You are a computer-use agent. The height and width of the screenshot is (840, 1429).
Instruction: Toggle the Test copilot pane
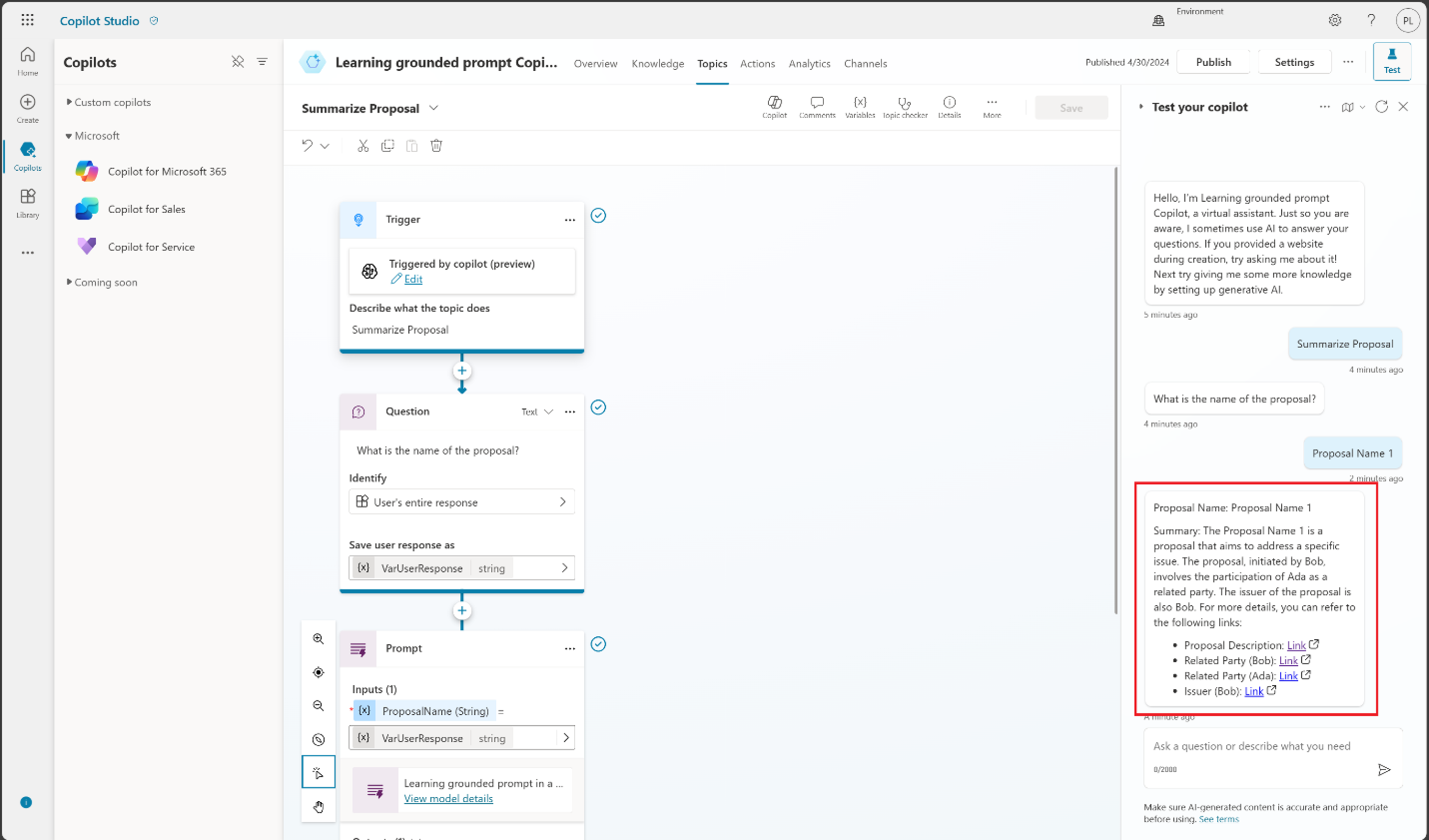[1392, 61]
